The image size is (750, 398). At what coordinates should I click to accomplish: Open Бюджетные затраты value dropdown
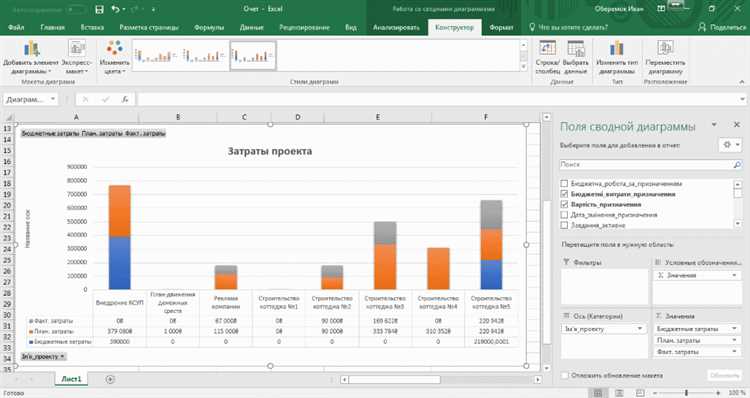pyautogui.click(x=734, y=329)
